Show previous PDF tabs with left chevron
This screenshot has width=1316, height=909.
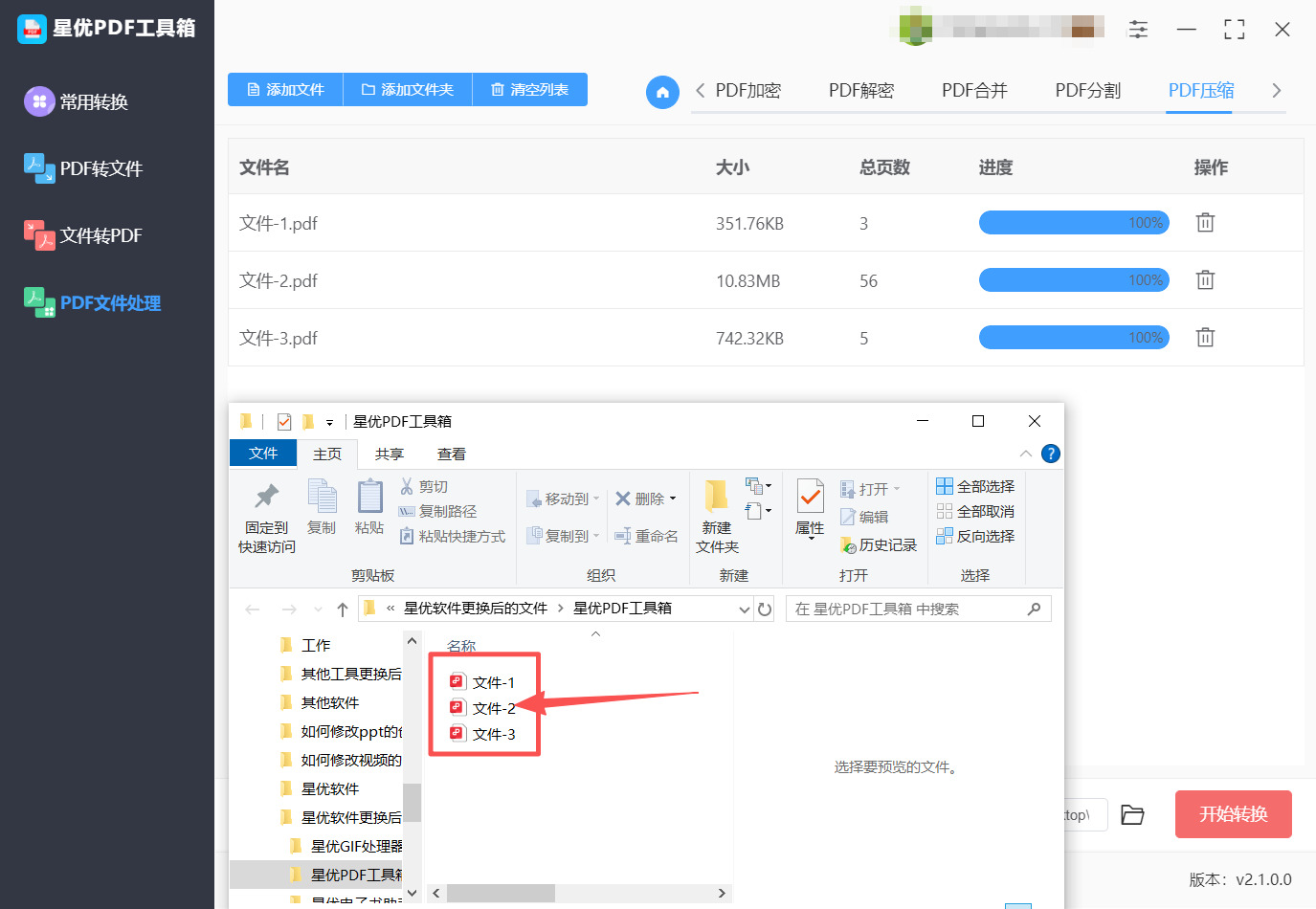701,91
